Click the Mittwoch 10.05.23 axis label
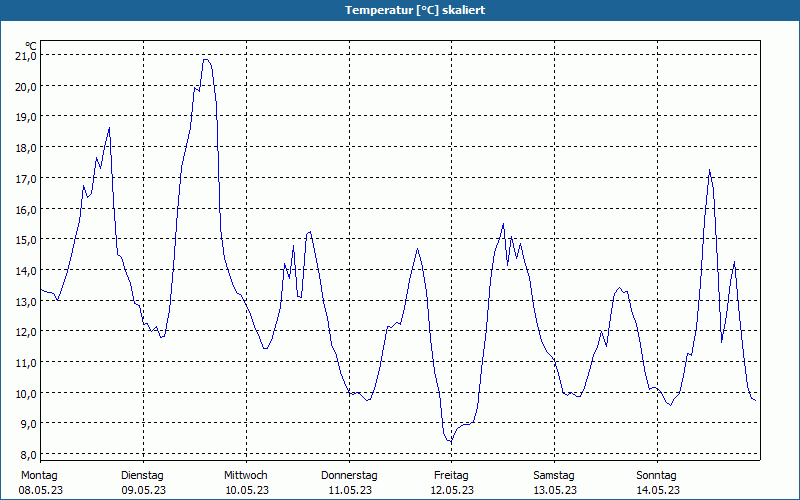Image resolution: width=800 pixels, height=500 pixels. [x=246, y=483]
